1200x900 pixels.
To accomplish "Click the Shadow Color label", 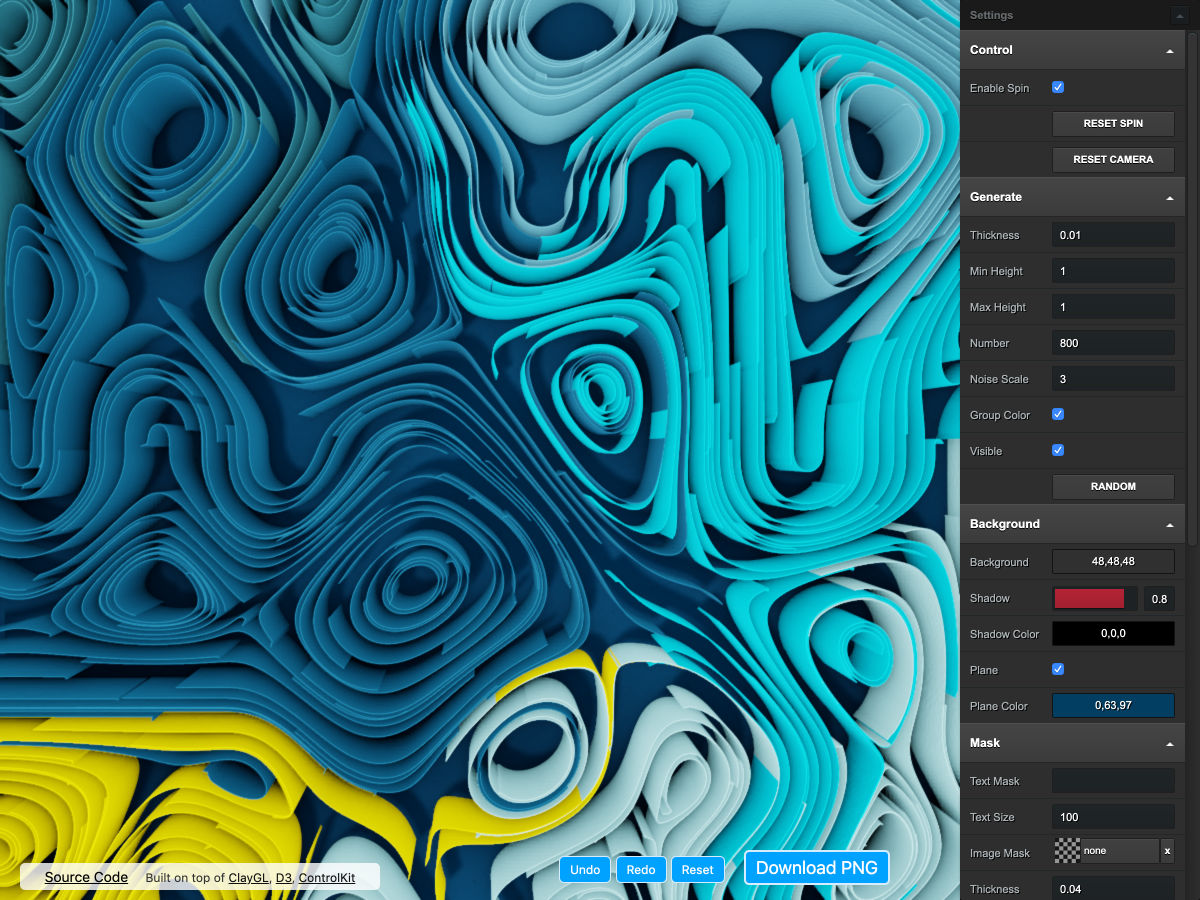I will (x=1004, y=634).
